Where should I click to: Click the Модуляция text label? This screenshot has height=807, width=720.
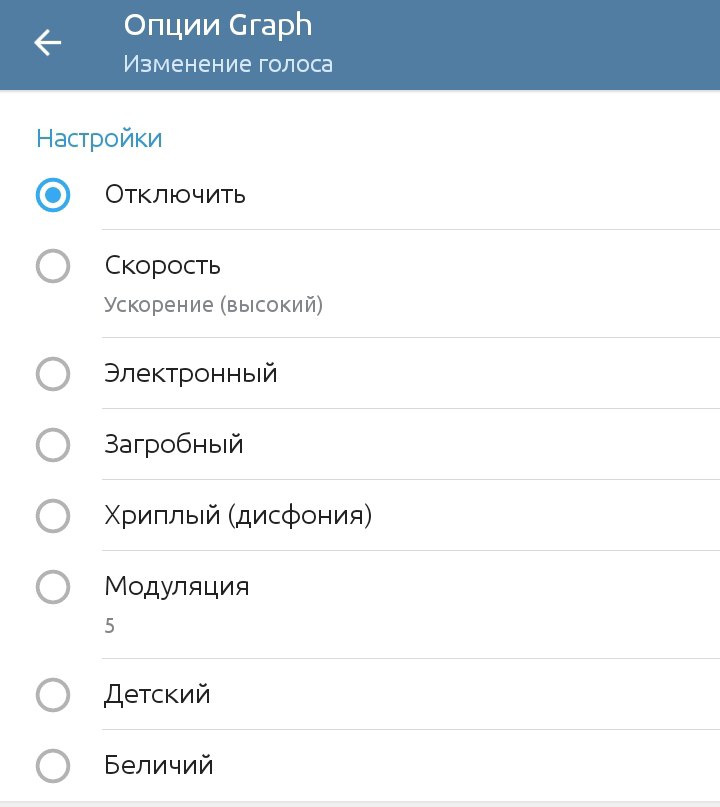[x=177, y=587]
